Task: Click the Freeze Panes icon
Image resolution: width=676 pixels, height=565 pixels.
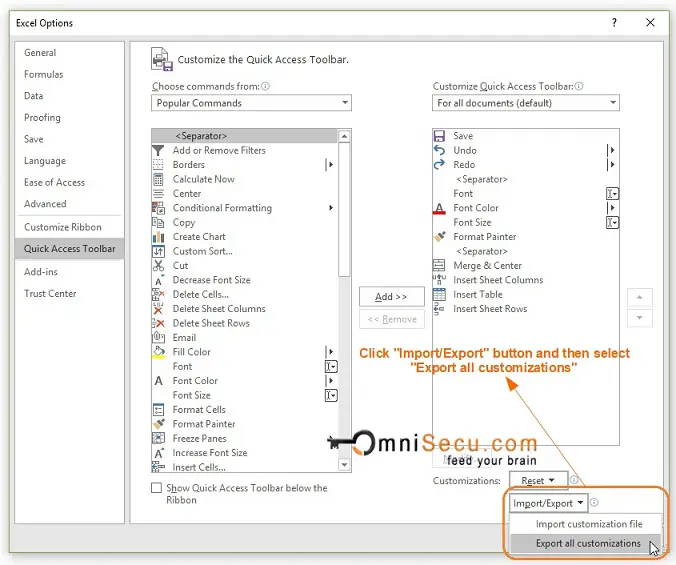Action: tap(158, 438)
